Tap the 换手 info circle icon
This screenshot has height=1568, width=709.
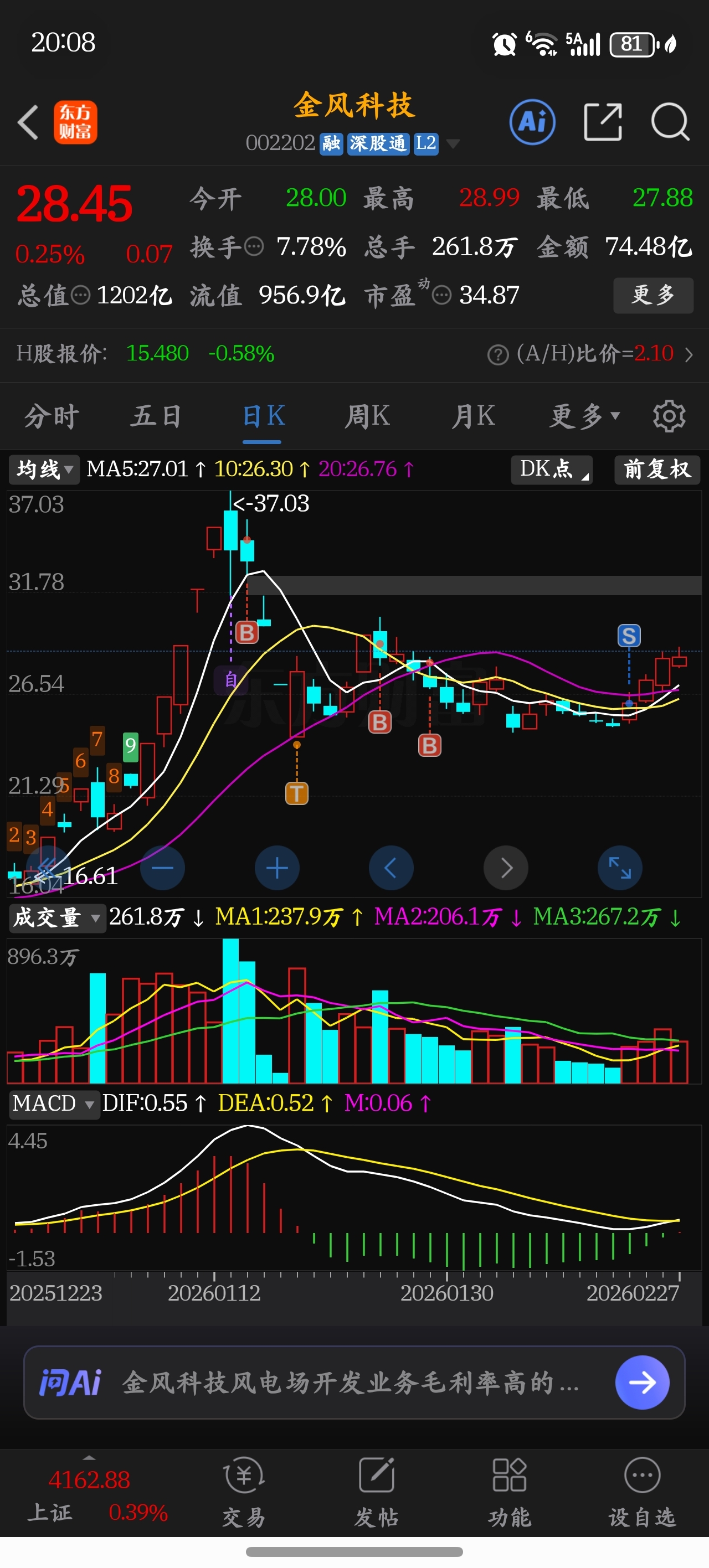pyautogui.click(x=254, y=246)
